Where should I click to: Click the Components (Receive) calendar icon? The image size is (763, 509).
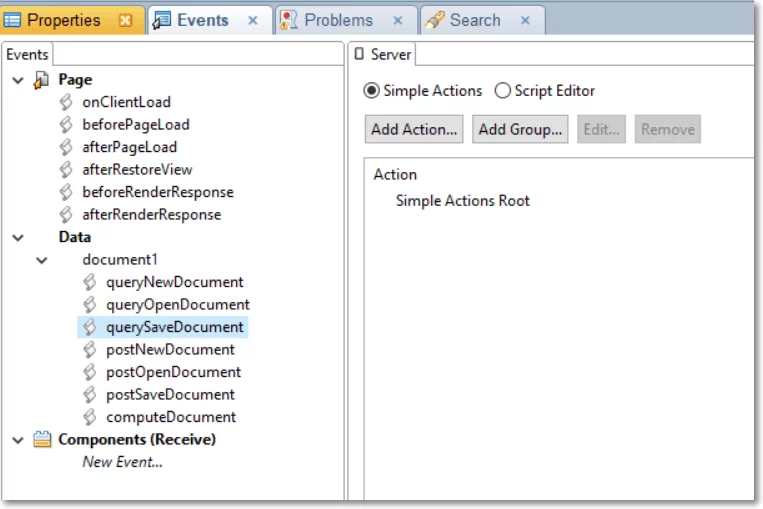click(x=42, y=440)
